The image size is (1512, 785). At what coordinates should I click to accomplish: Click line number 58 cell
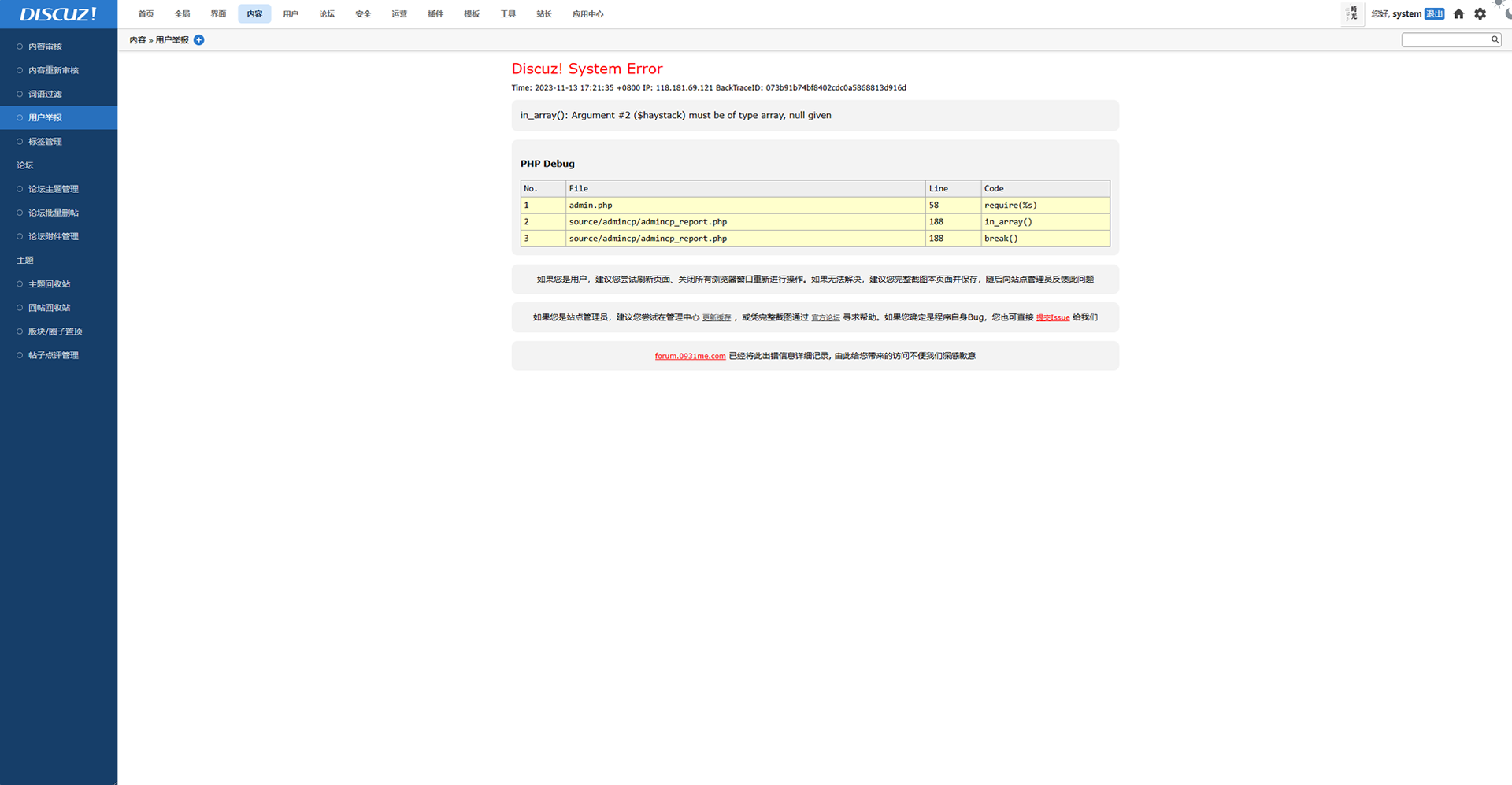pos(953,205)
